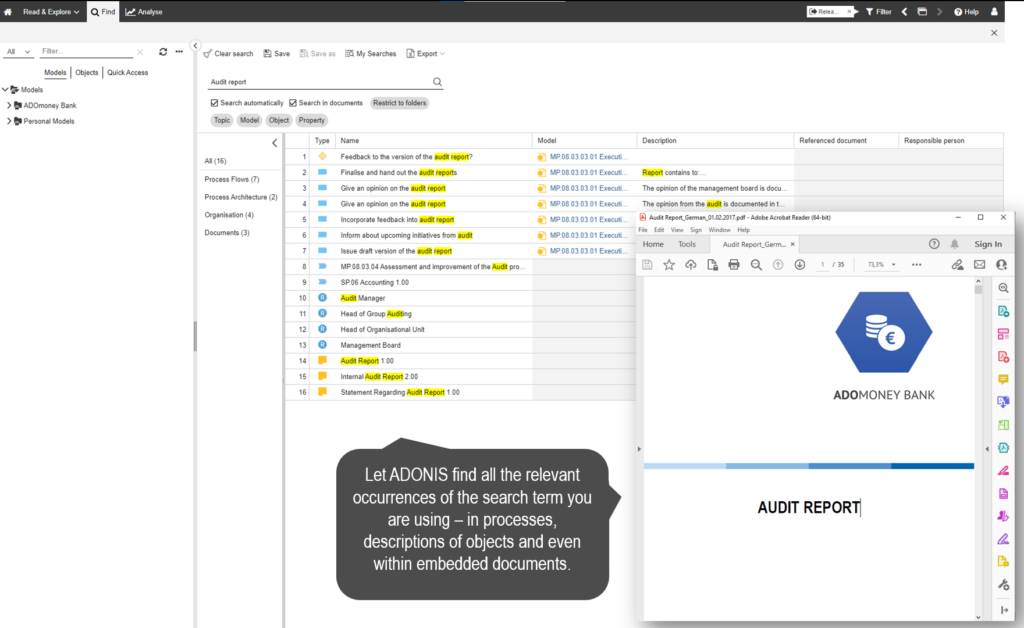Toggle the Restrict to folders filter

[399, 102]
